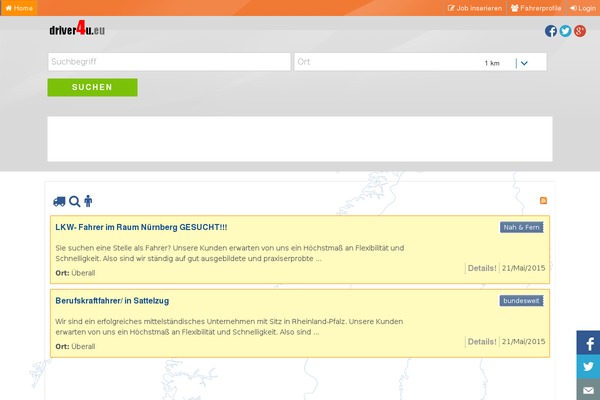Open Details! for Nürnberg LKW listing
The width and height of the screenshot is (600, 400).
point(482,268)
